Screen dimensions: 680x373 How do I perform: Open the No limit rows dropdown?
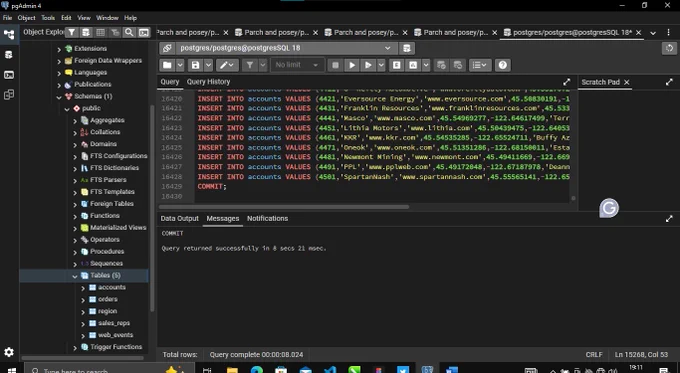click(x=297, y=65)
